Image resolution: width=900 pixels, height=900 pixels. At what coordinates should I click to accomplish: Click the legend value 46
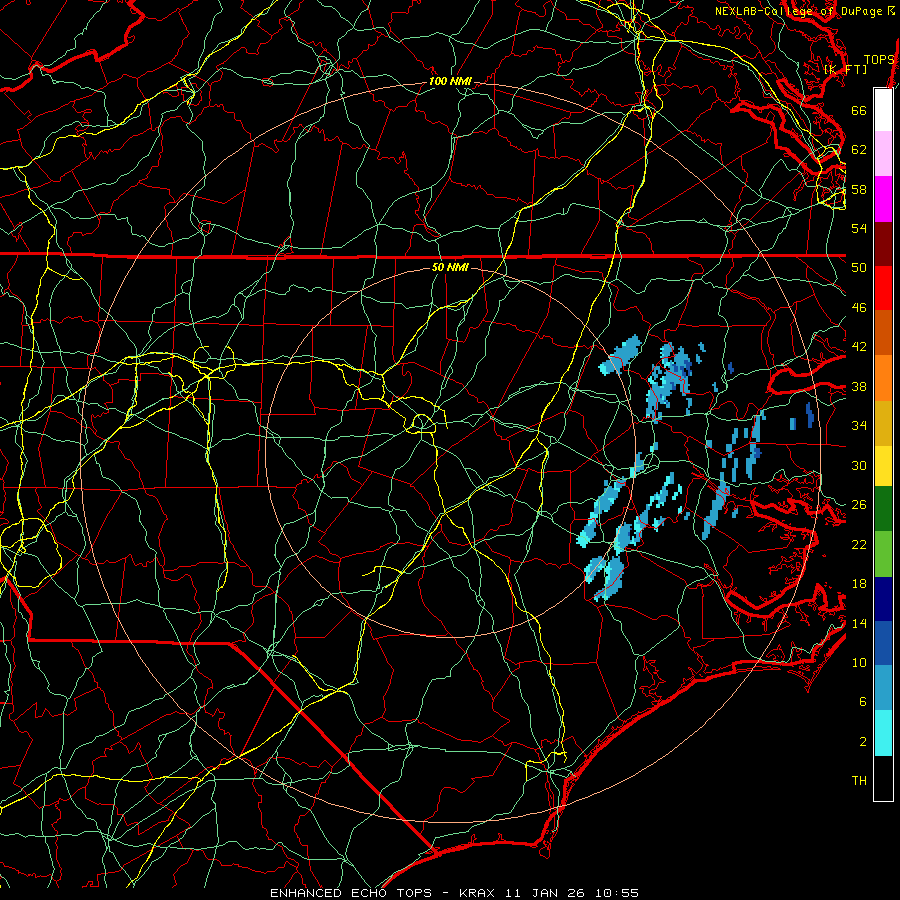[859, 308]
